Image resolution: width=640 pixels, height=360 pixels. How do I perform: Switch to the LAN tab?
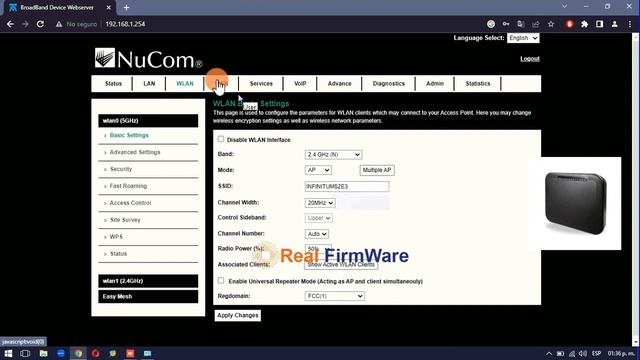click(x=149, y=84)
